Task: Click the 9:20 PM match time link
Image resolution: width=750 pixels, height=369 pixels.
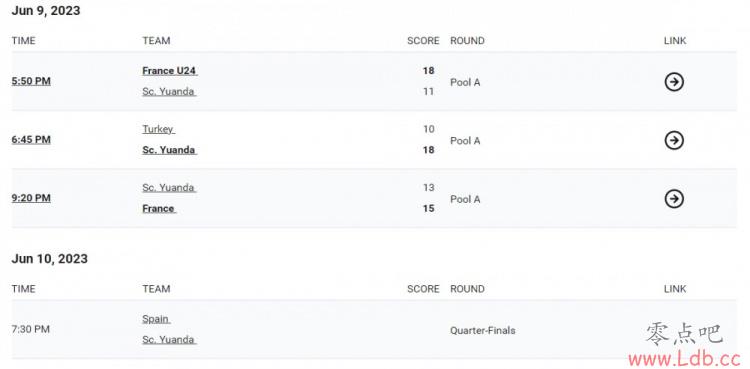Action: tap(31, 198)
